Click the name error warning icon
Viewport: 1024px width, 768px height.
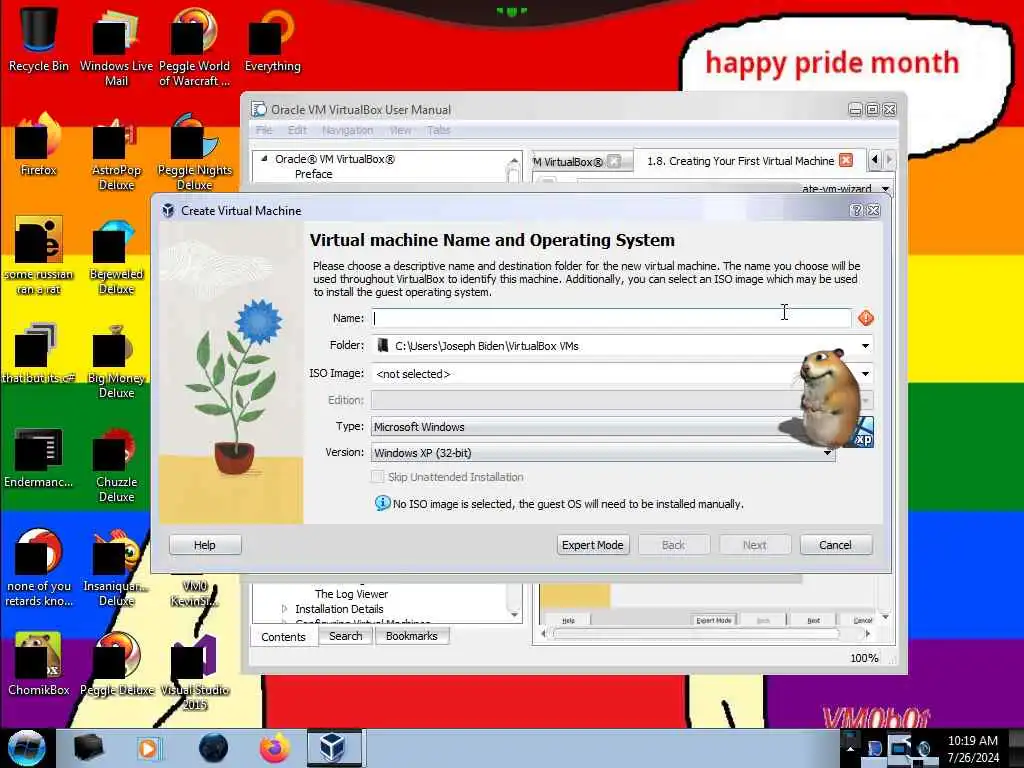point(866,318)
